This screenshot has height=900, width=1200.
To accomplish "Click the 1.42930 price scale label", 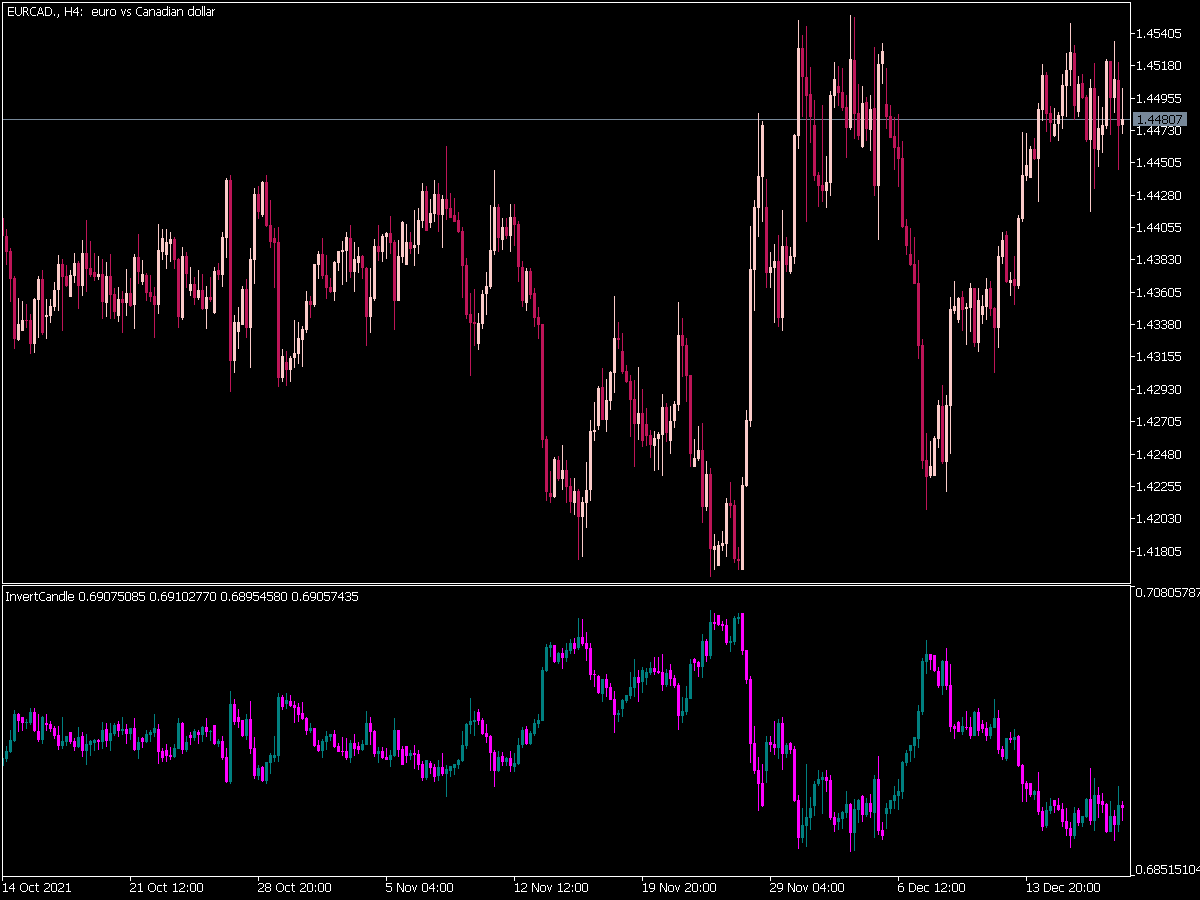I will [x=1158, y=389].
